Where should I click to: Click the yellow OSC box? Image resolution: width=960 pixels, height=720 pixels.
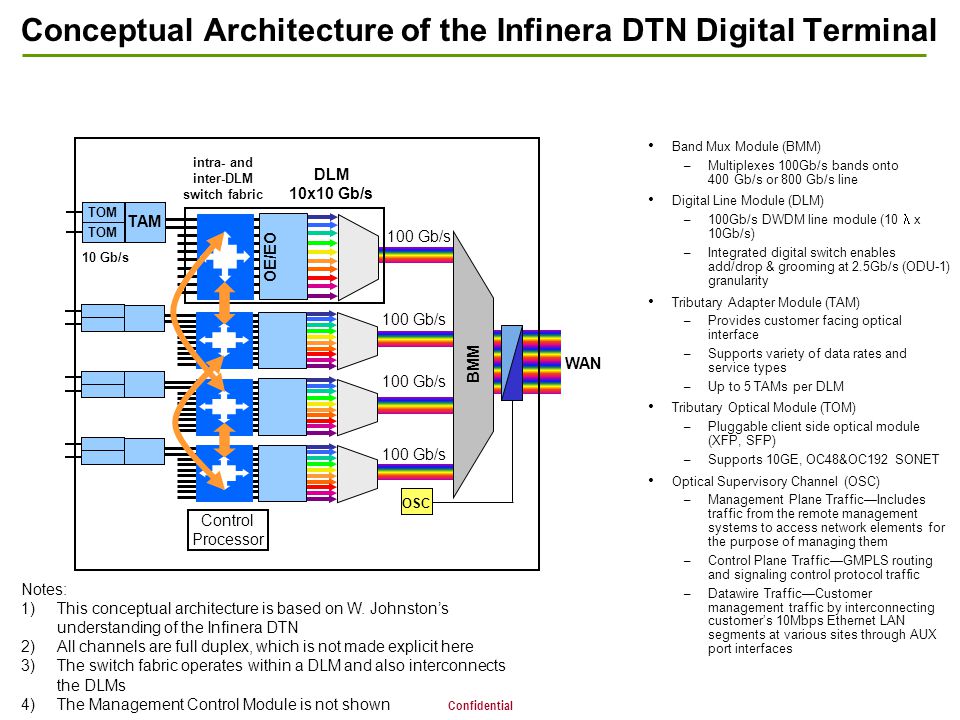pyautogui.click(x=416, y=501)
